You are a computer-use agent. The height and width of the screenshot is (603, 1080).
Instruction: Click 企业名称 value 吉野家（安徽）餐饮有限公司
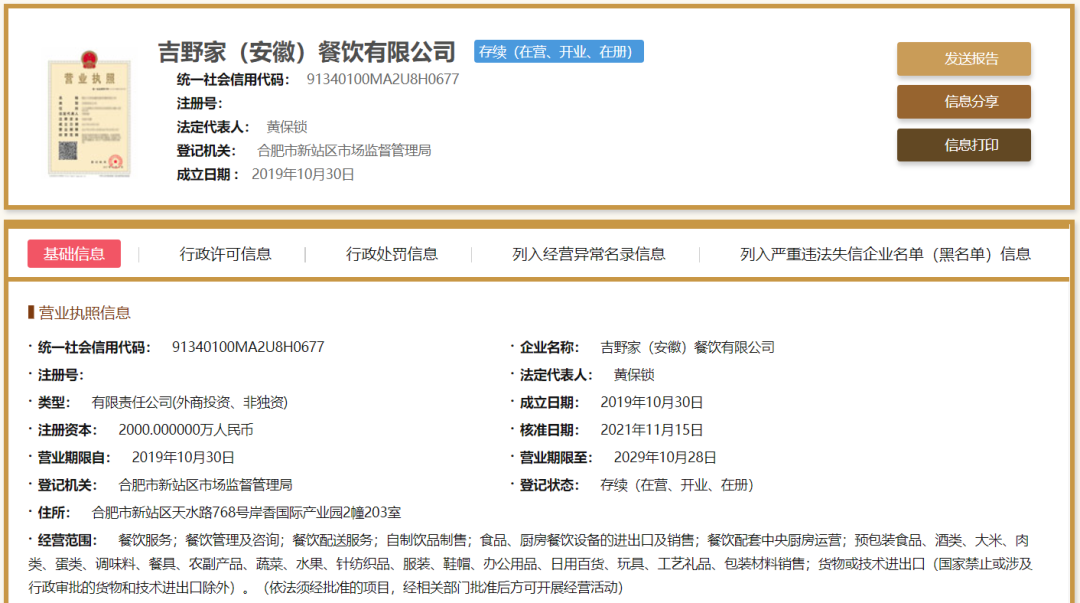[687, 347]
